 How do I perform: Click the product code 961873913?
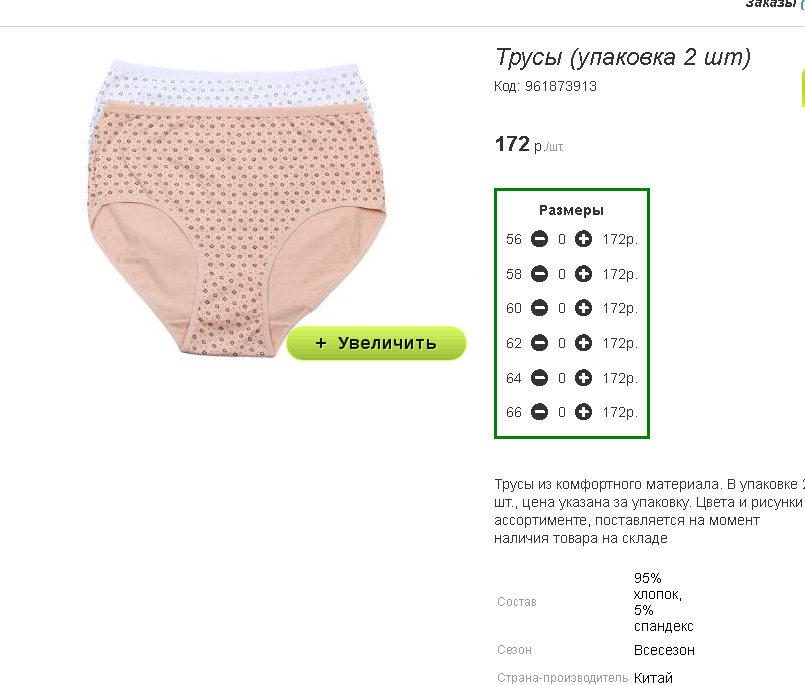[x=561, y=86]
